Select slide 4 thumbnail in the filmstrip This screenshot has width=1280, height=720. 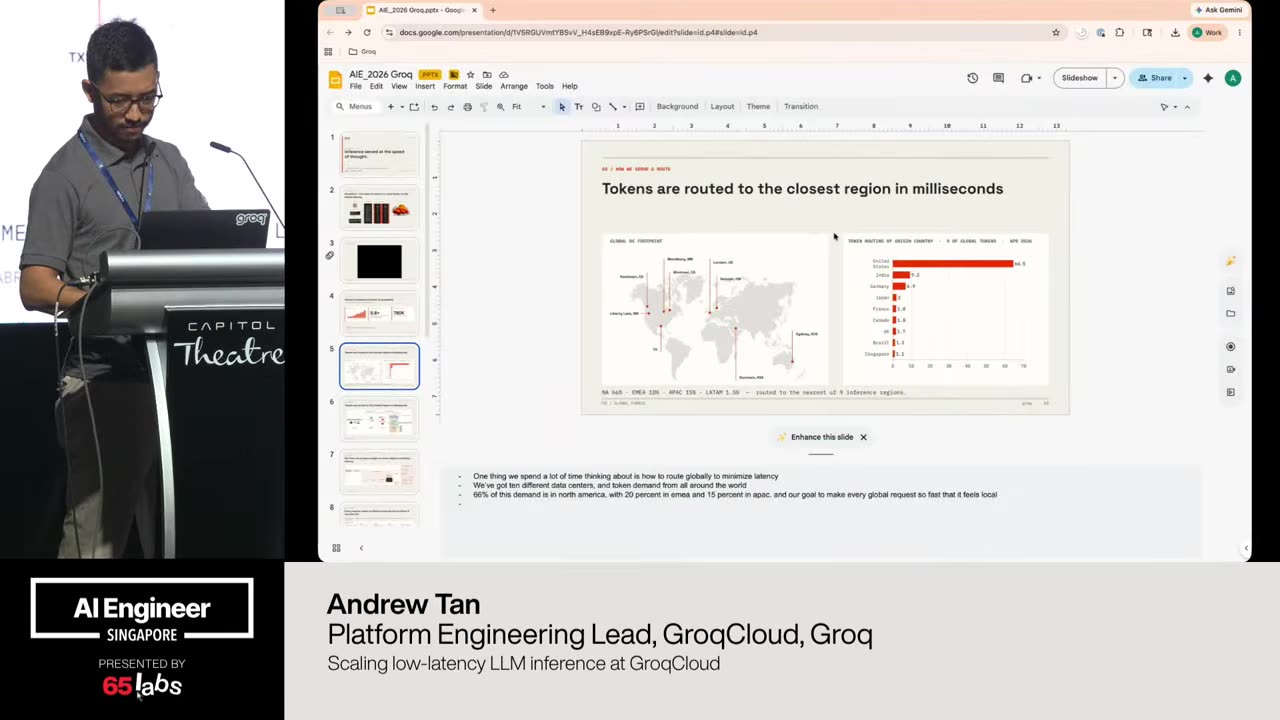pos(379,313)
